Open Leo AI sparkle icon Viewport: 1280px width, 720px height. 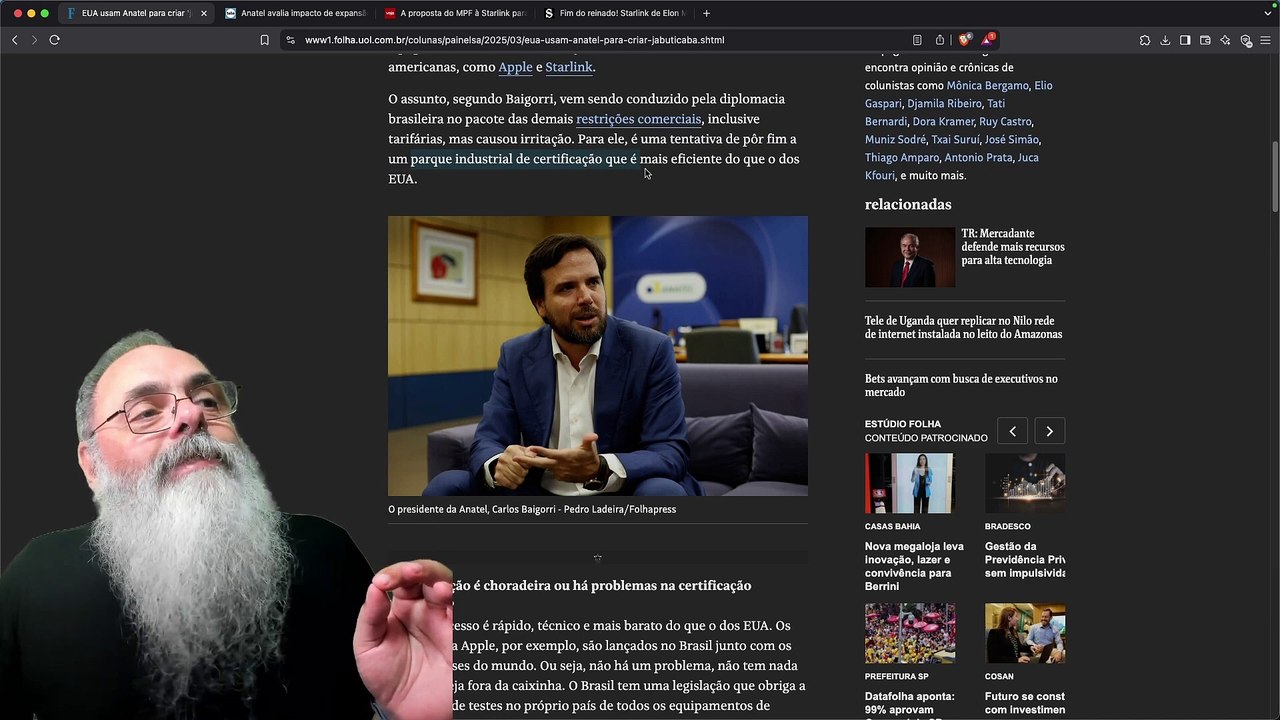click(x=1225, y=40)
